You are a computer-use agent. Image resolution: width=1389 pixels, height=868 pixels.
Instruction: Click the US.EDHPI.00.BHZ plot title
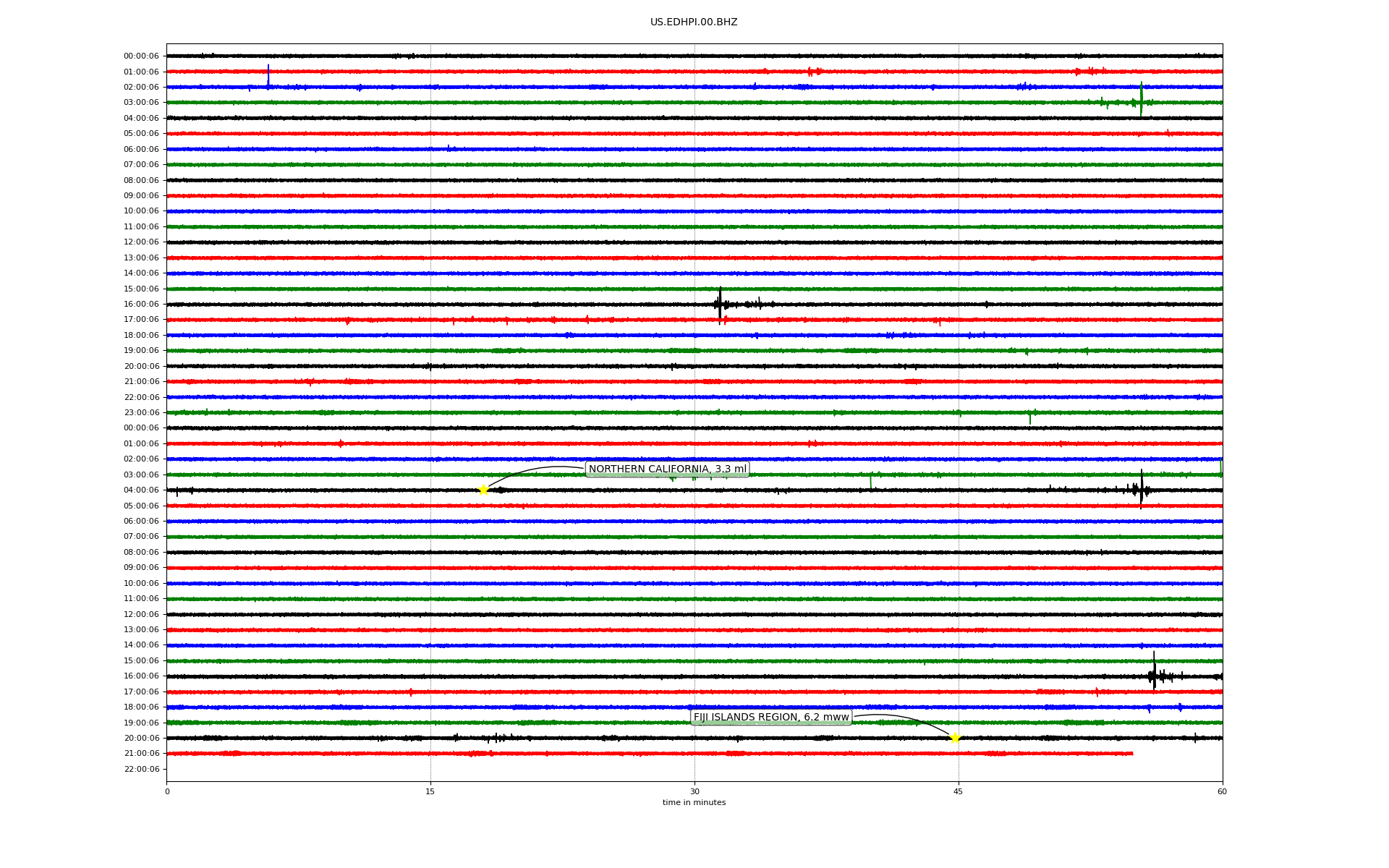pos(694,22)
